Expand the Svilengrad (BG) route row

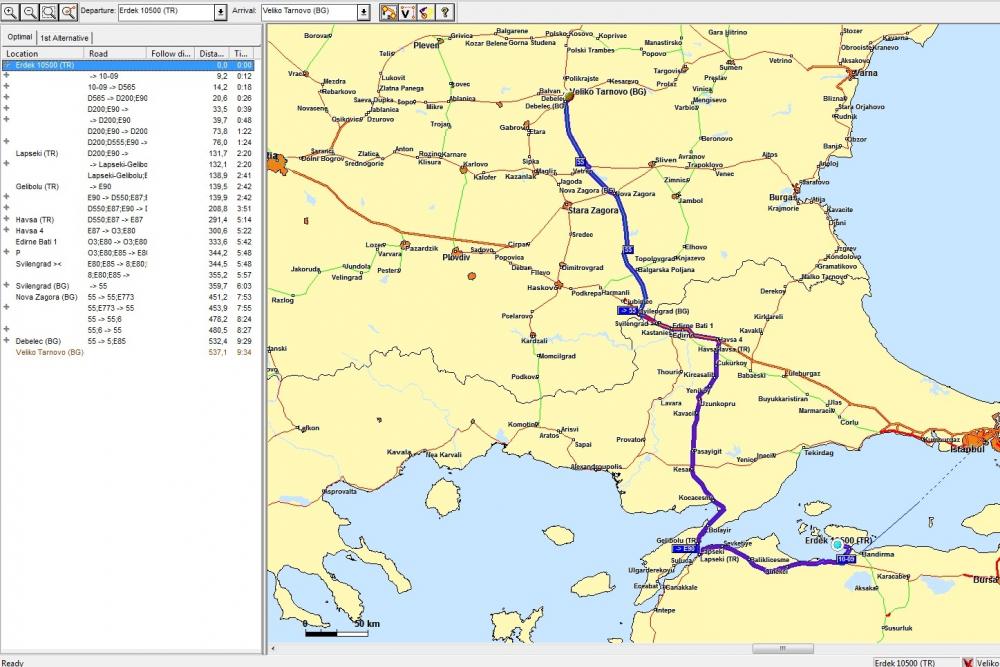7,286
